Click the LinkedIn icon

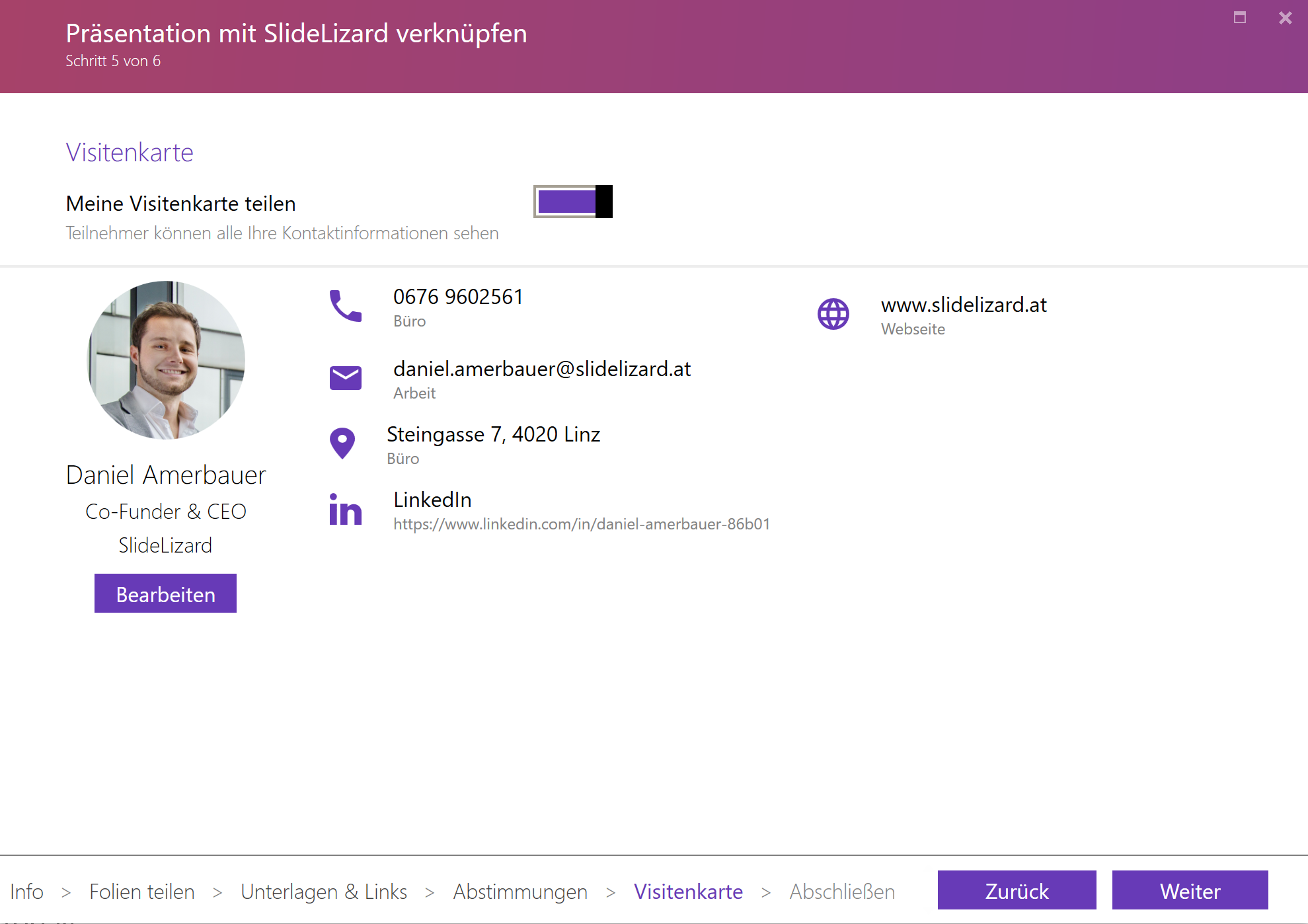(346, 510)
